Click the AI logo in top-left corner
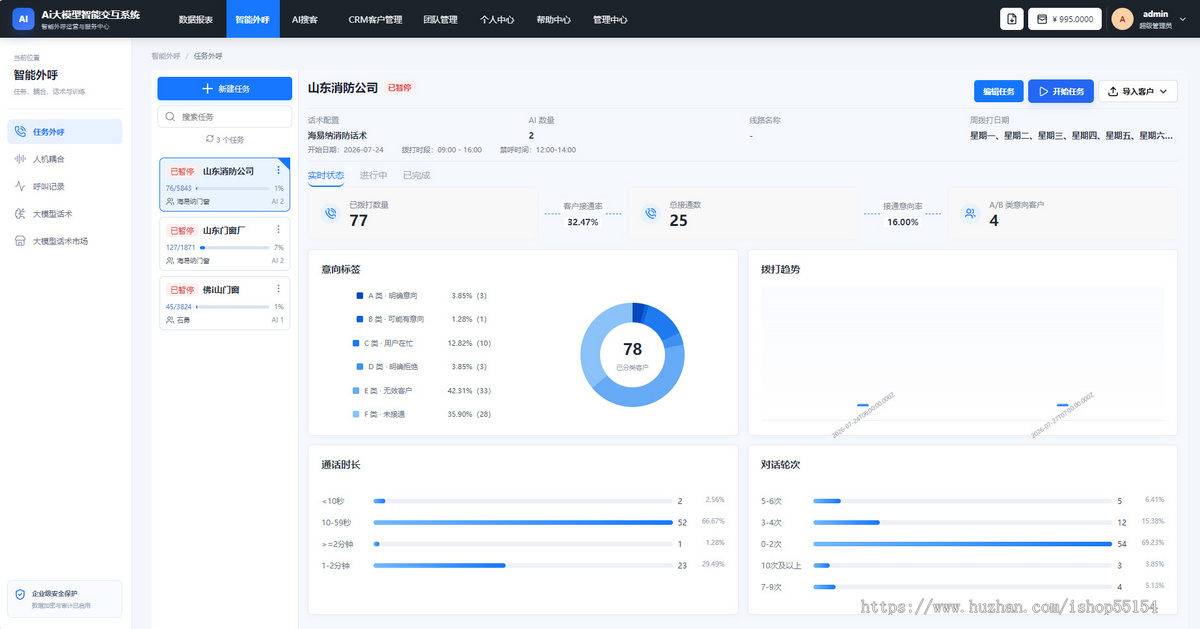Image resolution: width=1200 pixels, height=629 pixels. [x=22, y=19]
